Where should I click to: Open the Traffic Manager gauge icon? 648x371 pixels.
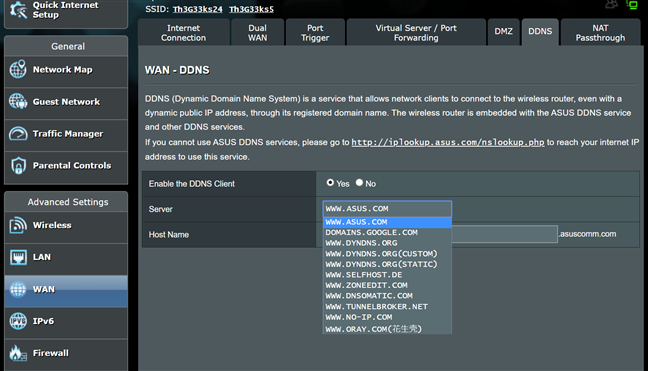tap(18, 133)
